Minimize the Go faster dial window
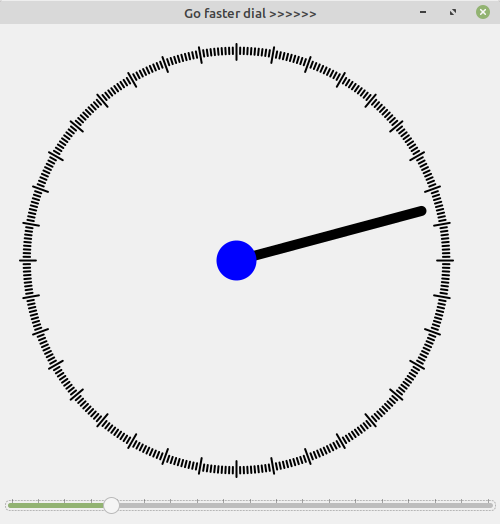 [x=423, y=12]
